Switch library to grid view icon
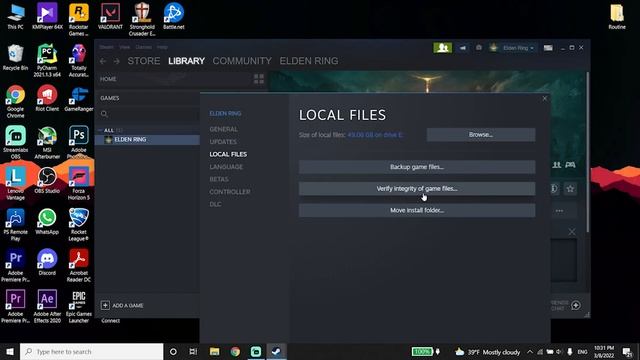Screen dimensions: 640x360 (259, 79)
